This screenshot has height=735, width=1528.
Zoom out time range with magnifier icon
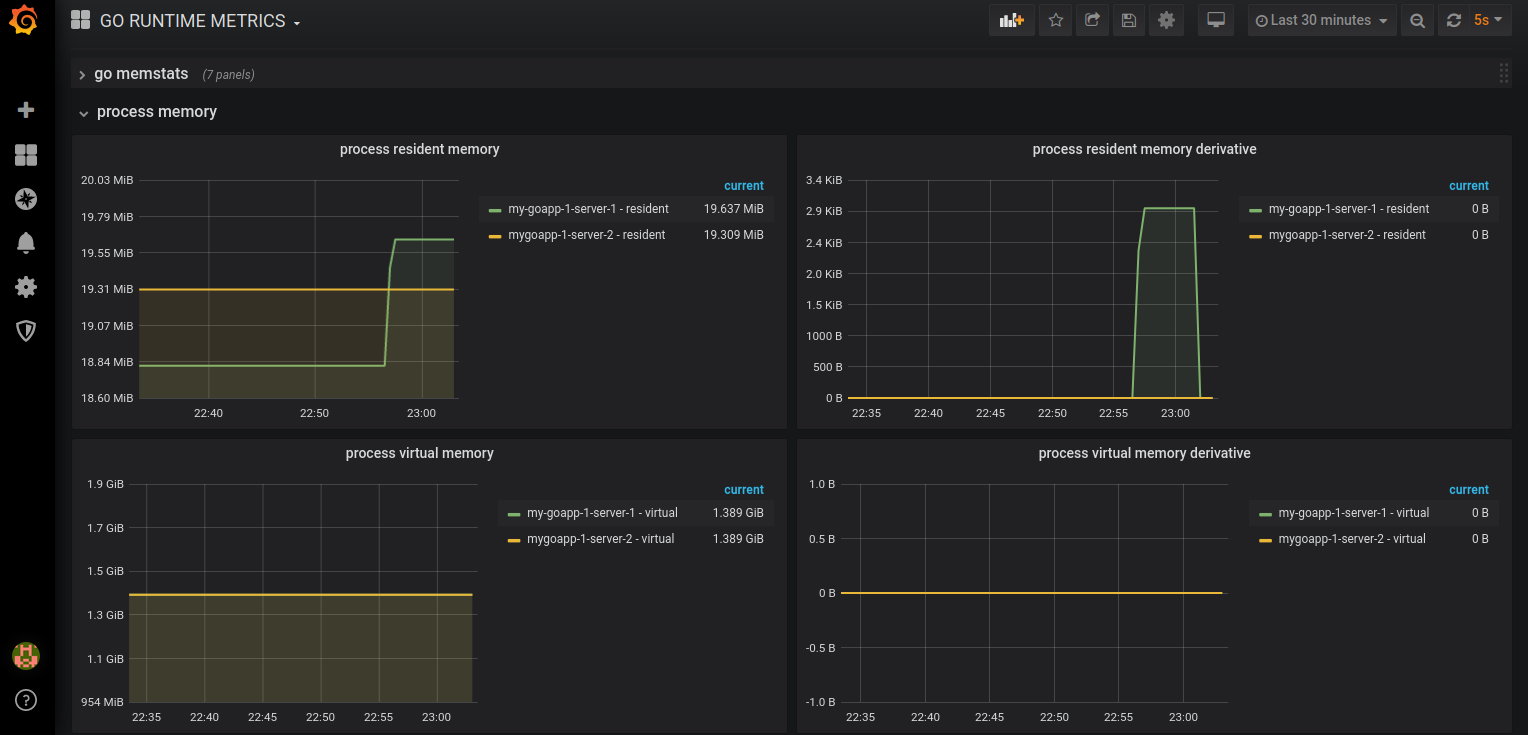point(1417,20)
